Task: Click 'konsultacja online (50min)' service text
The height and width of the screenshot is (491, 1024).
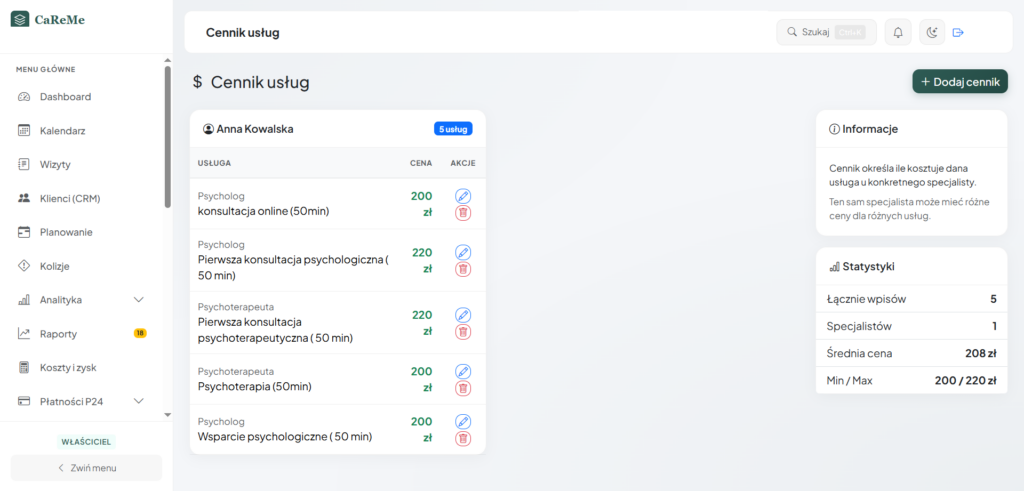Action: coord(264,212)
